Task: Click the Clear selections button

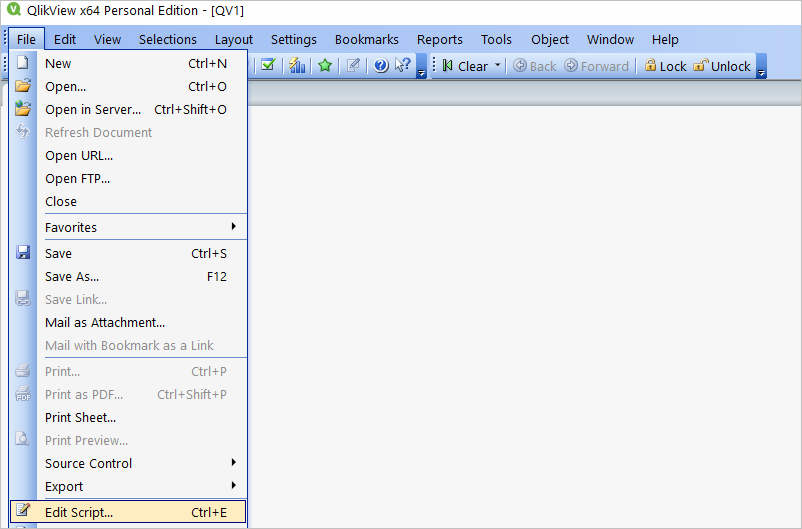Action: point(464,66)
